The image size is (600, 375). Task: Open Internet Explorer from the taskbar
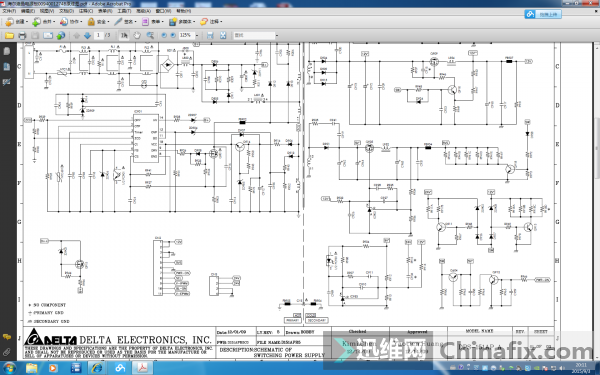click(97, 368)
